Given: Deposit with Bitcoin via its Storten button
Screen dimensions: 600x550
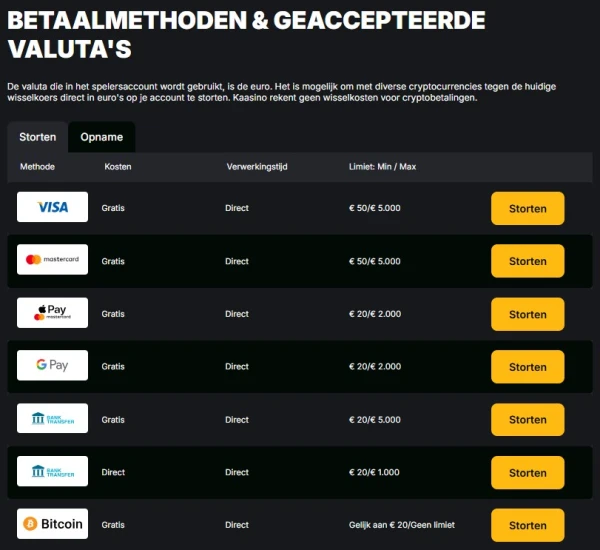Looking at the screenshot, I should coord(527,525).
